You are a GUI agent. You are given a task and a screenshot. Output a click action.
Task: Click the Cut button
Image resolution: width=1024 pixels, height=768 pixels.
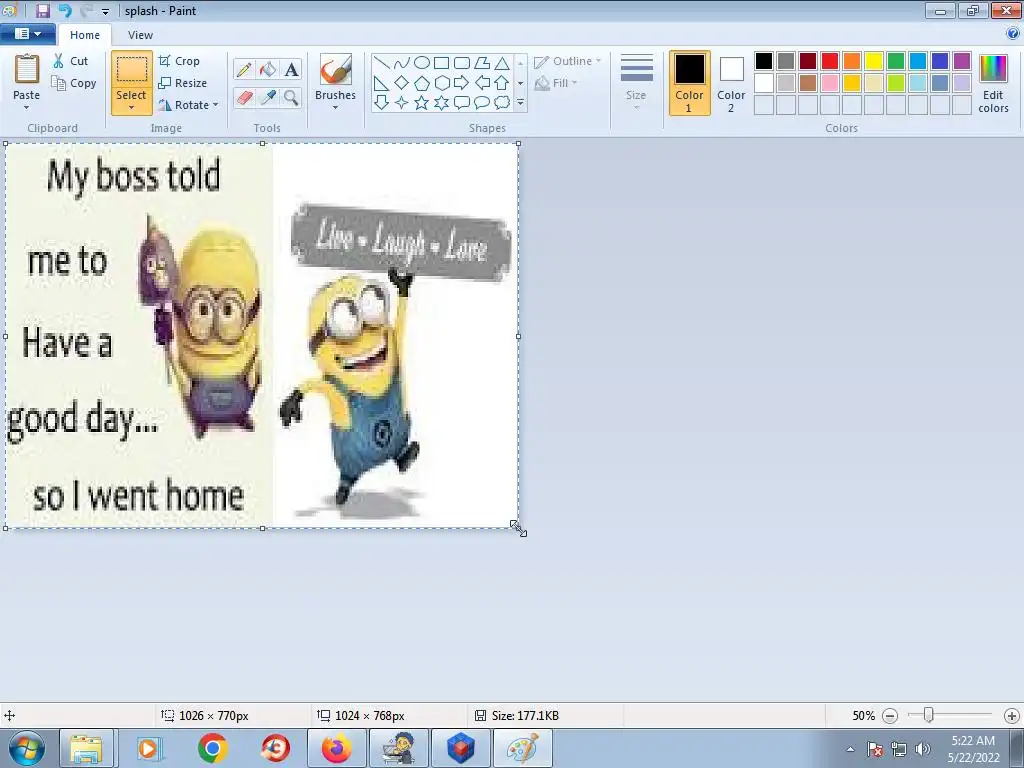click(x=71, y=61)
